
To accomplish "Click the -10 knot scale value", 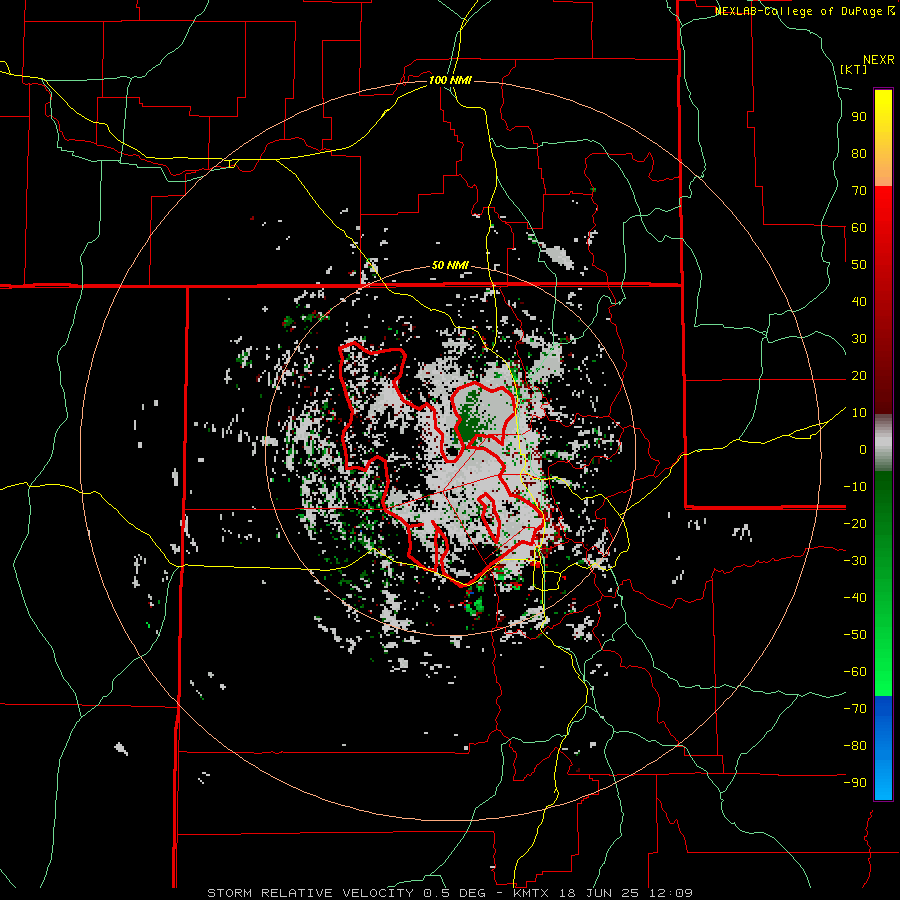I will point(855,487).
